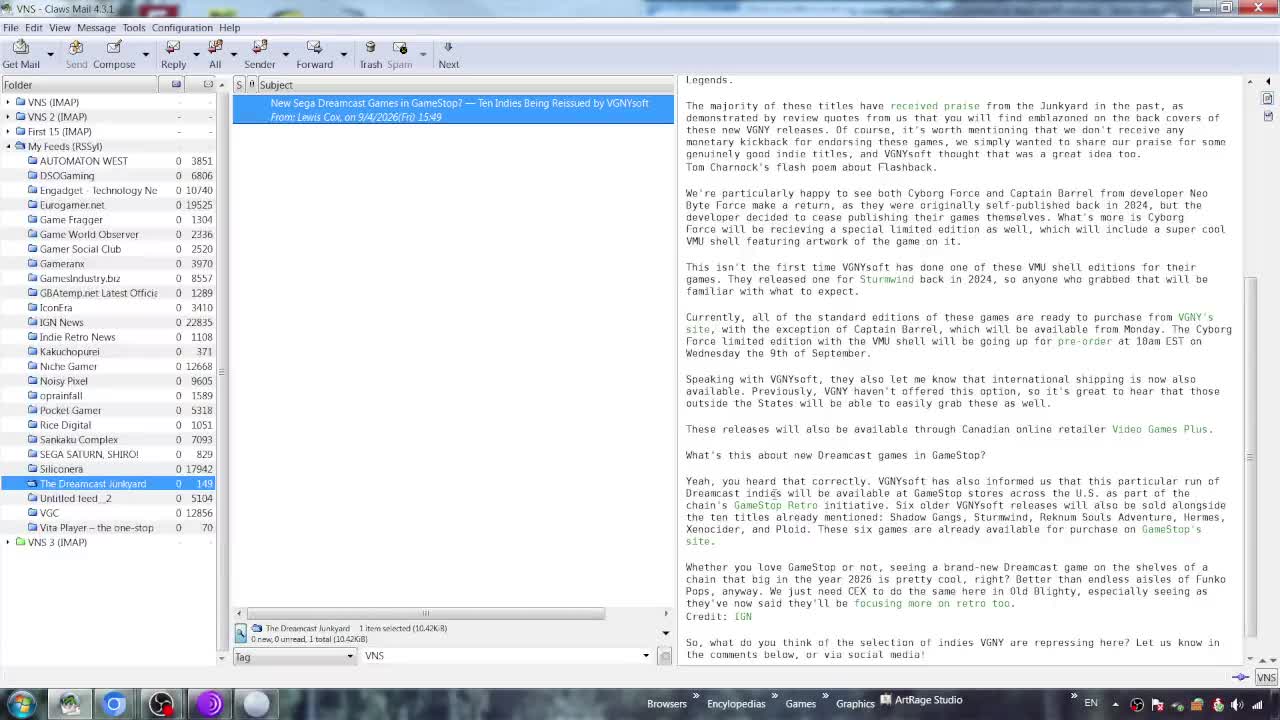Image resolution: width=1280 pixels, height=720 pixels.
Task: Open the Games taskbar toolbar
Action: [x=800, y=704]
